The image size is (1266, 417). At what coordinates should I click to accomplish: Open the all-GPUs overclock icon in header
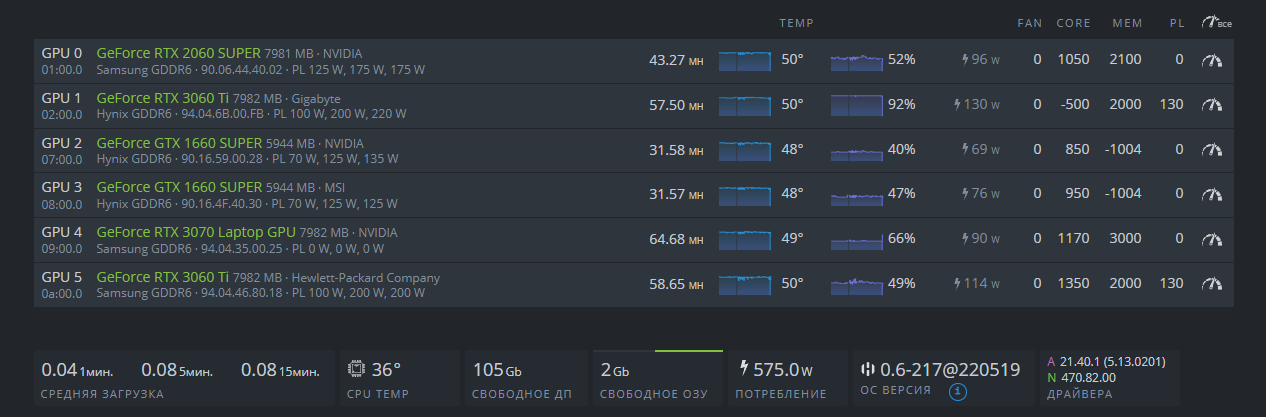coord(1216,22)
